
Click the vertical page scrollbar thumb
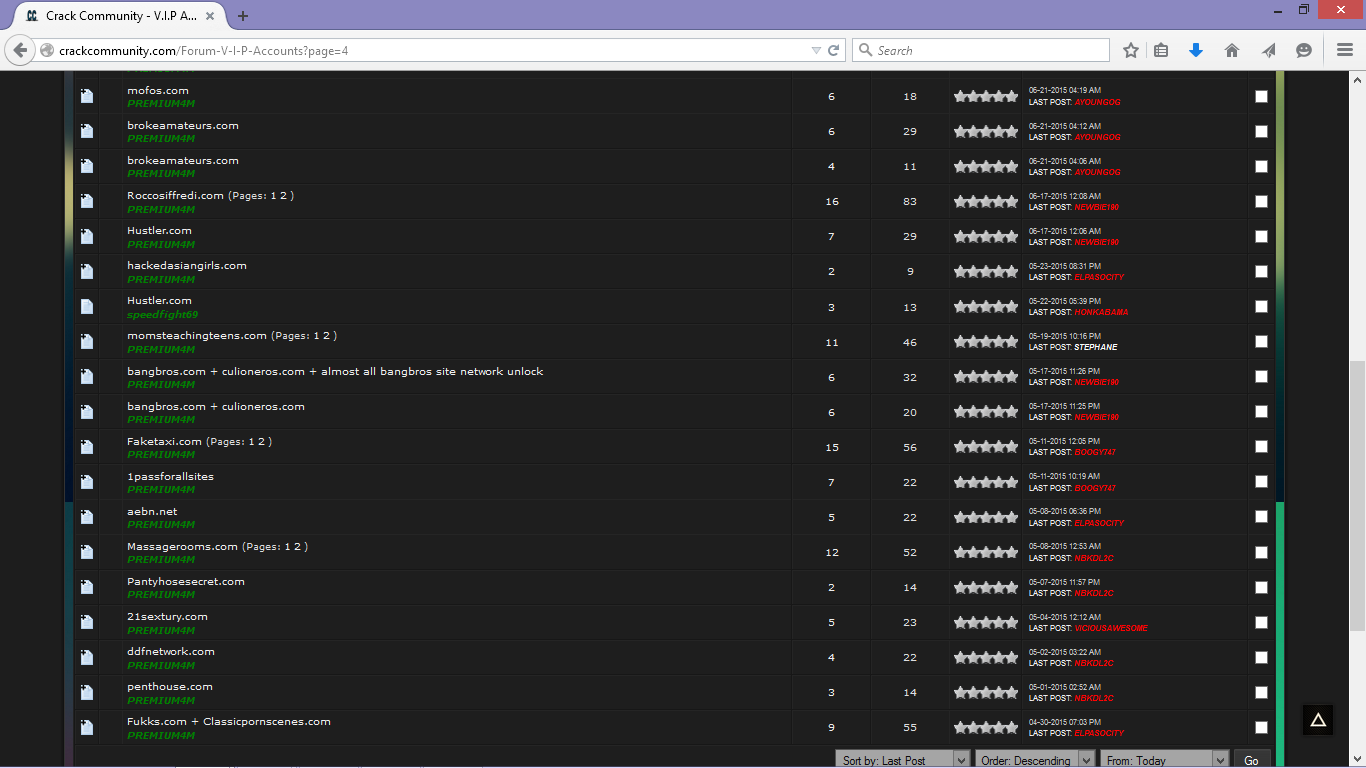click(1357, 495)
